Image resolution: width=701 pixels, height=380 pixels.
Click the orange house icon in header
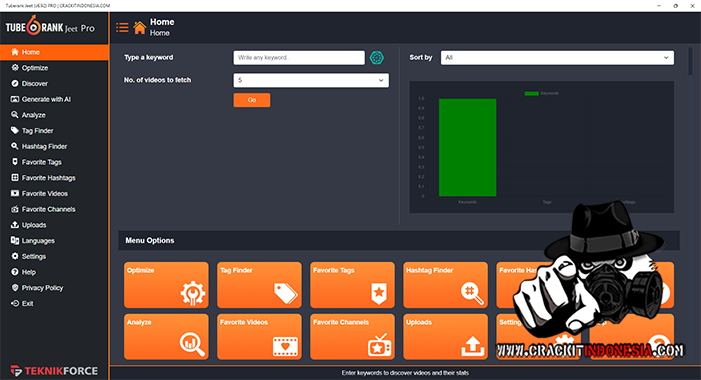pos(140,28)
